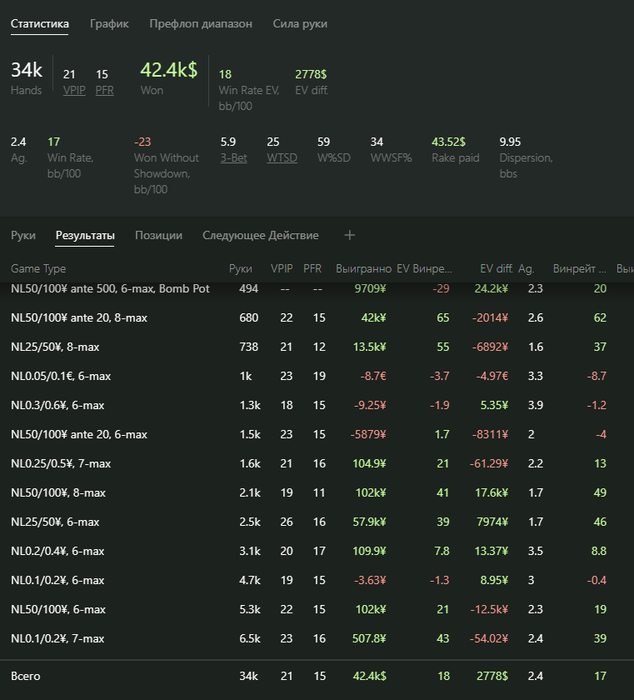Sort by Выигранно column header
Viewport: 634px width, 700px height.
click(x=363, y=269)
